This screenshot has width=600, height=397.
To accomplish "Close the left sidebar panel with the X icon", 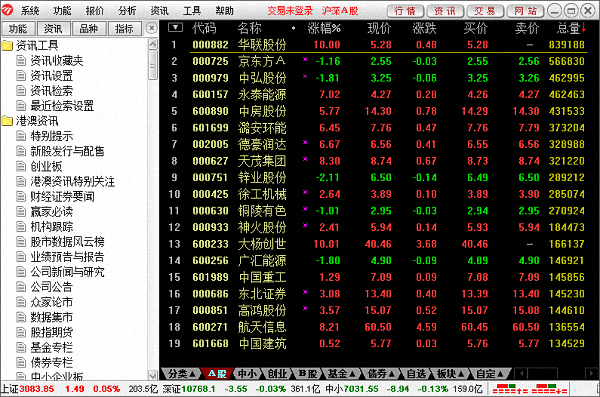I will pos(152,28).
